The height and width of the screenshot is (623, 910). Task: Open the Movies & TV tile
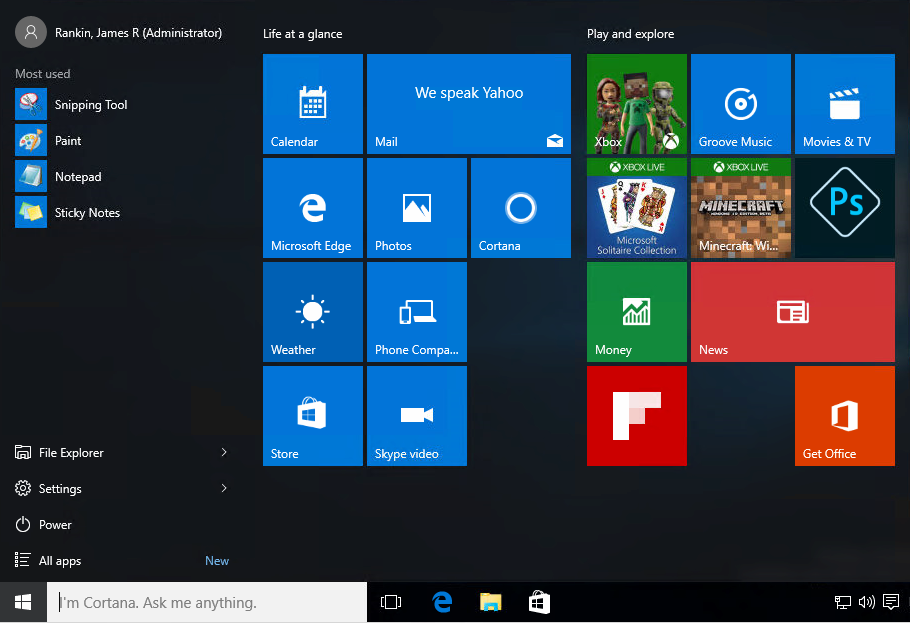click(x=844, y=104)
